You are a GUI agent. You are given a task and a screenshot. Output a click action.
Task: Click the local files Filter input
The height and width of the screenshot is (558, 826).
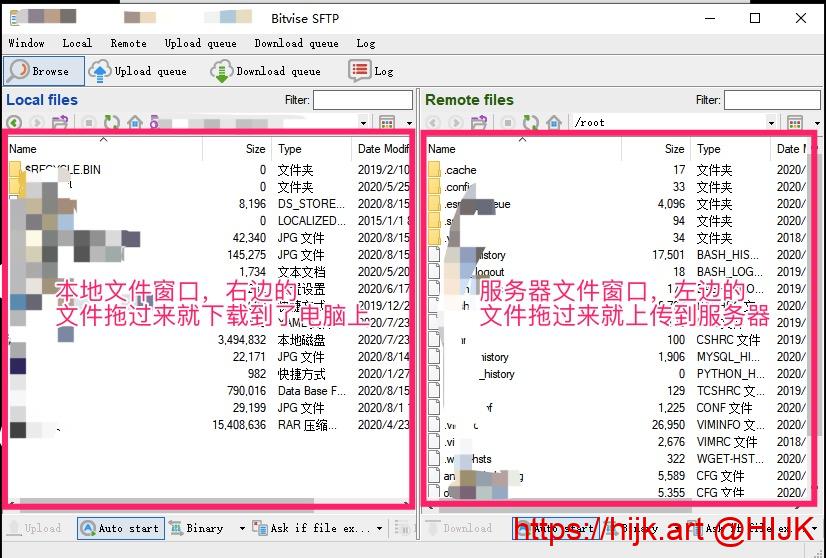pyautogui.click(x=362, y=100)
